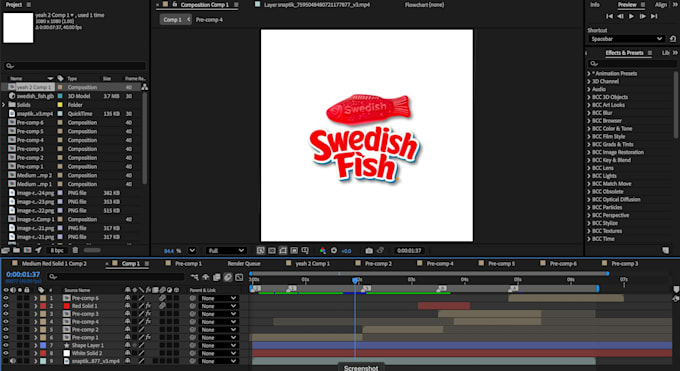
Task: Click the reset shortcut icon next to Spacebar
Action: 673,39
